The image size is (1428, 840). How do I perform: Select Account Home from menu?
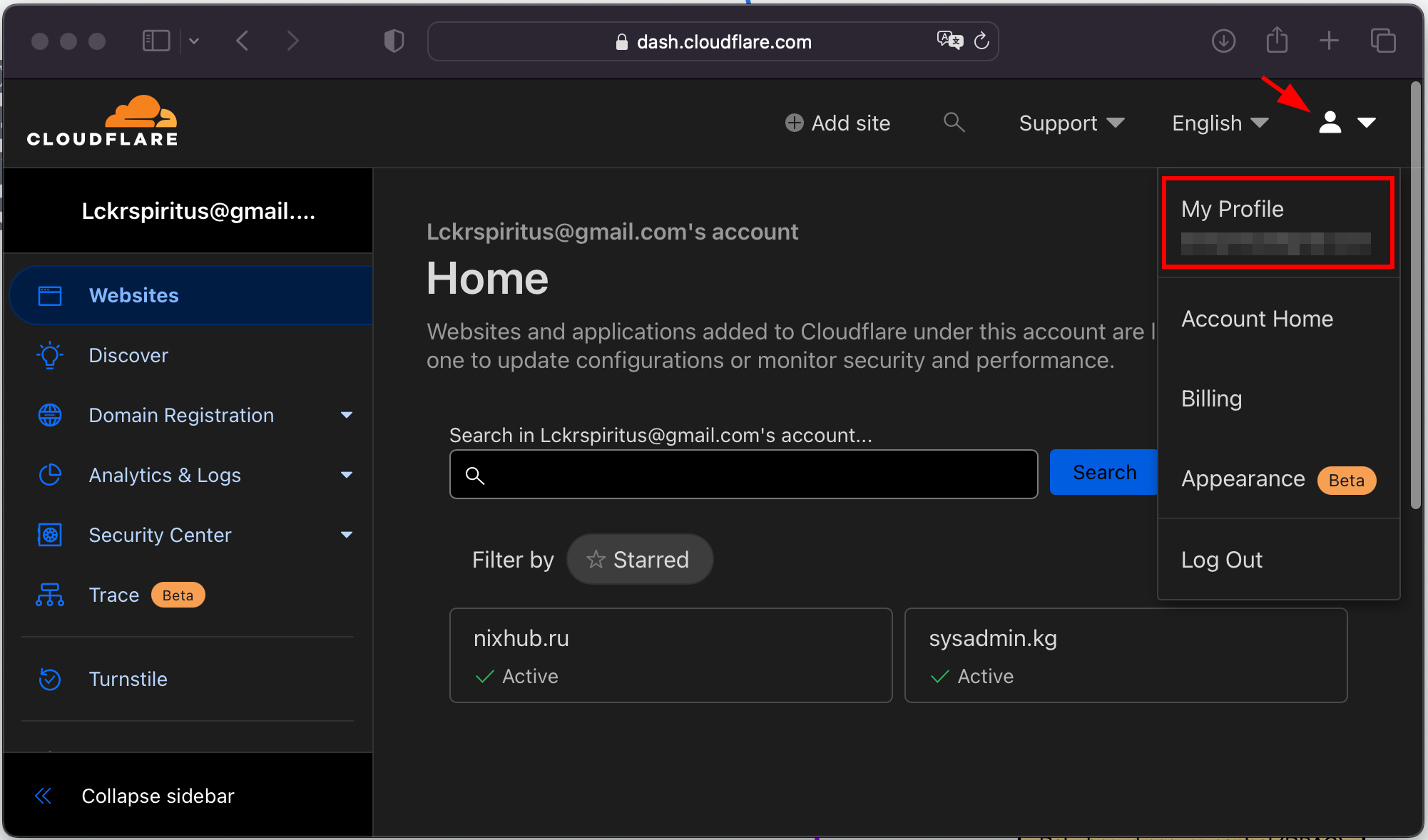point(1257,319)
